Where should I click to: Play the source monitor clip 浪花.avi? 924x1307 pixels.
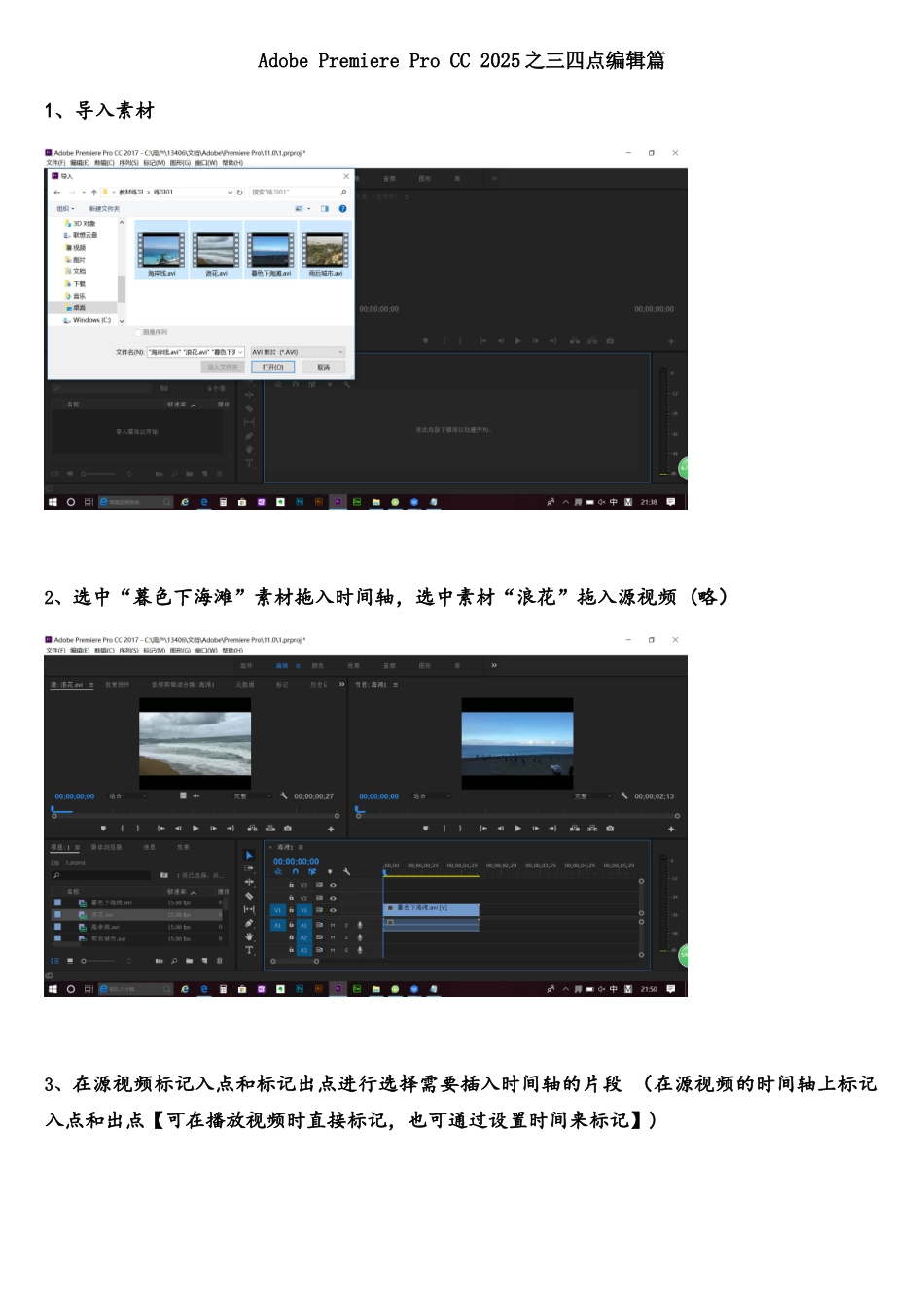195,829
